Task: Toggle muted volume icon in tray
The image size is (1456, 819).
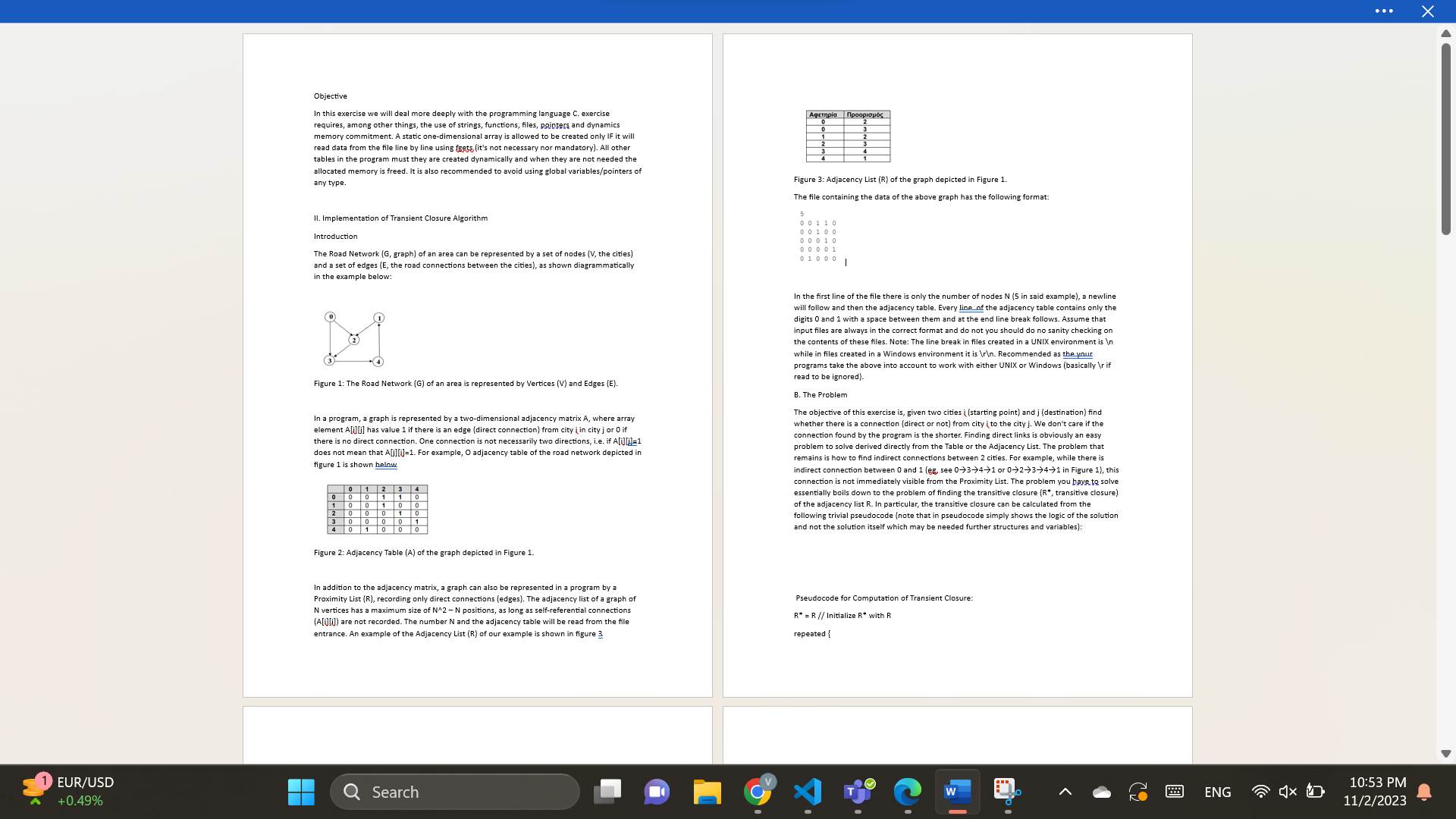Action: point(1287,792)
